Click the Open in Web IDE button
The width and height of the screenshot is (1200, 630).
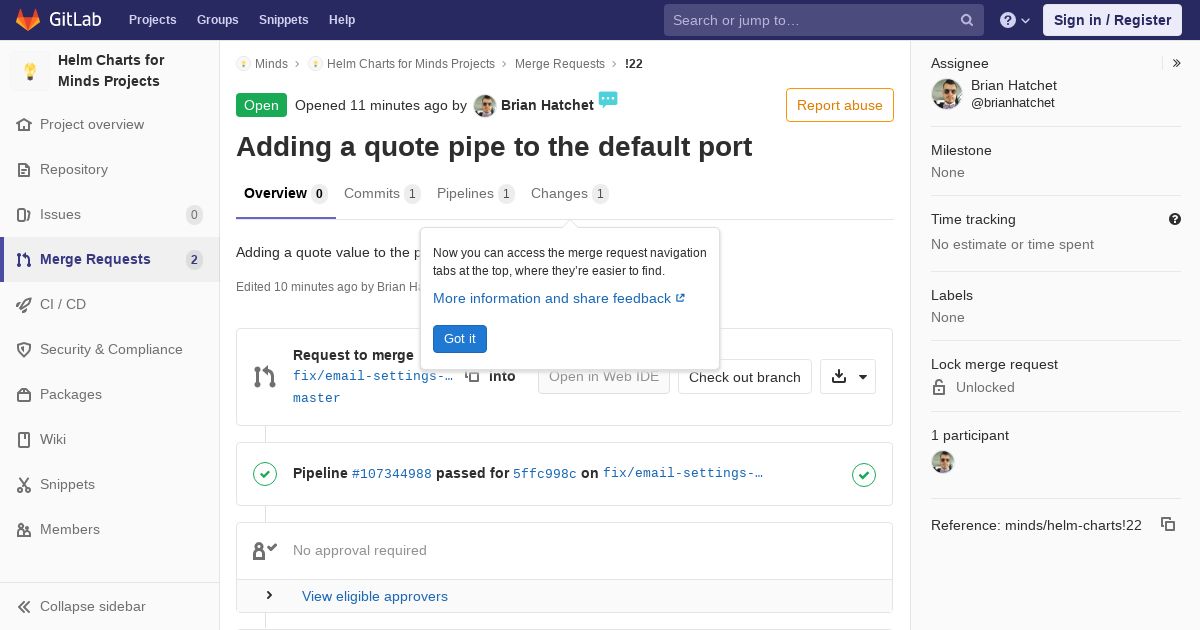point(604,377)
